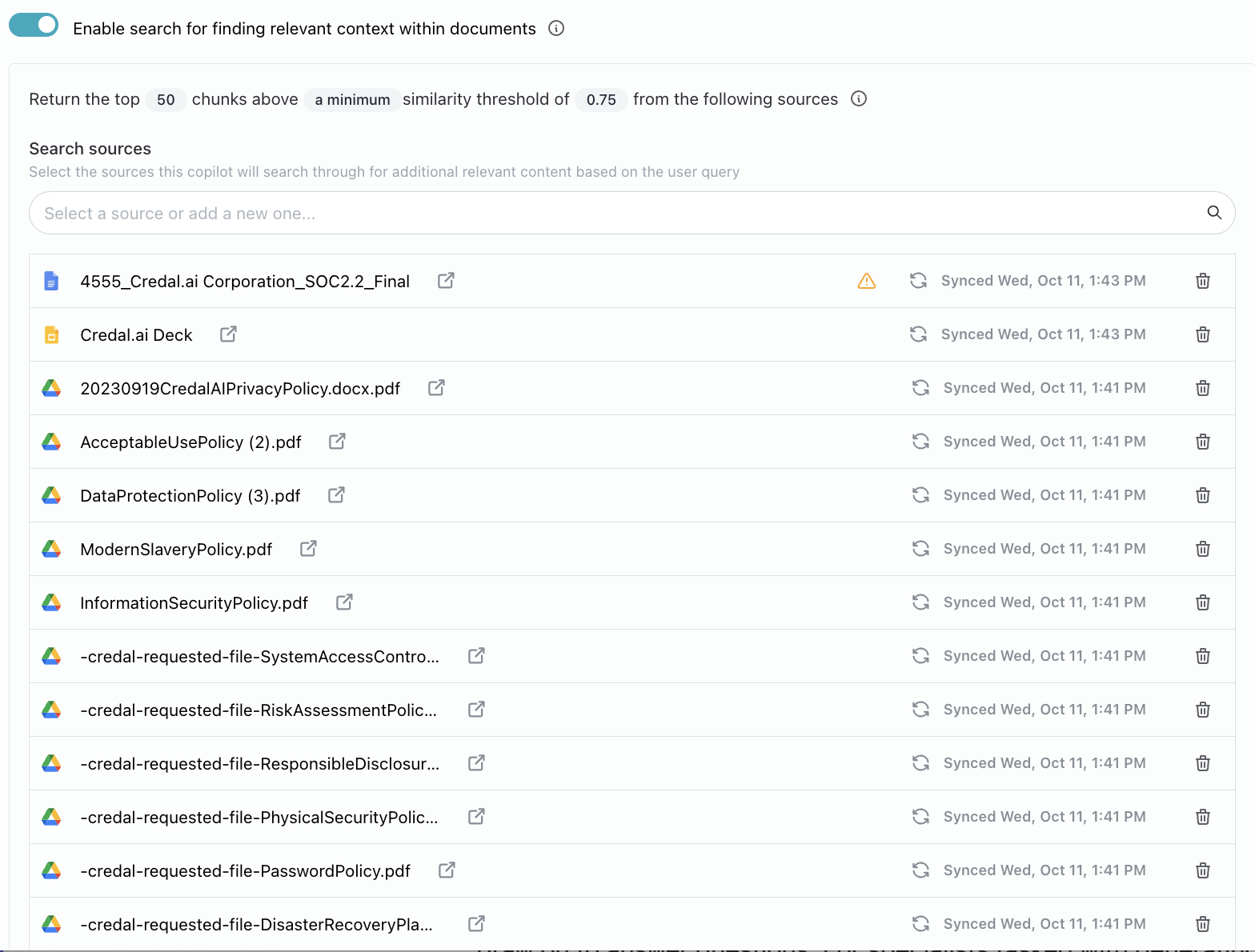Resync the InformationSecurityPolicy.pdf source

point(920,602)
